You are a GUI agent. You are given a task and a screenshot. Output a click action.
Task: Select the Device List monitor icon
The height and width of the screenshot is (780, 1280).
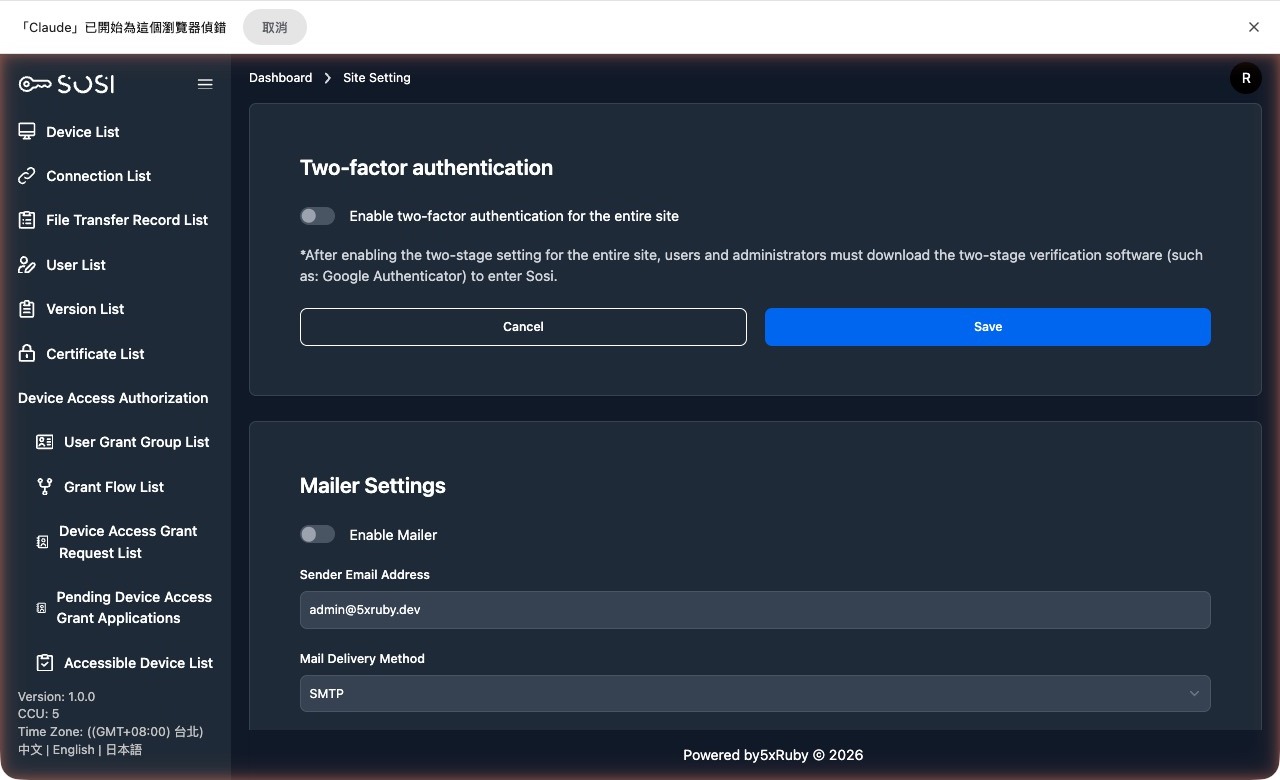pos(26,131)
